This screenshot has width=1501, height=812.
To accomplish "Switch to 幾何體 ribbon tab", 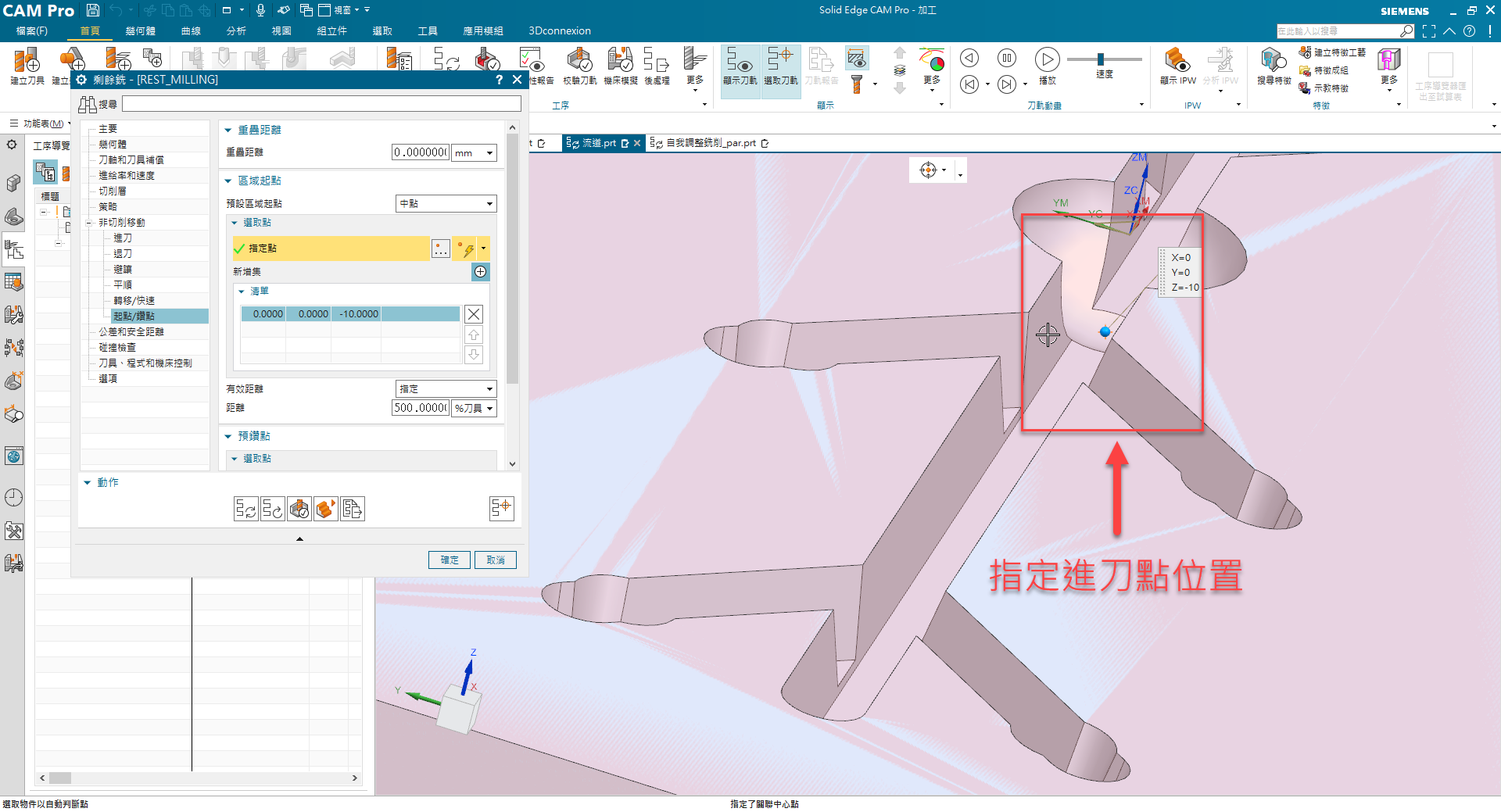I will (x=140, y=31).
